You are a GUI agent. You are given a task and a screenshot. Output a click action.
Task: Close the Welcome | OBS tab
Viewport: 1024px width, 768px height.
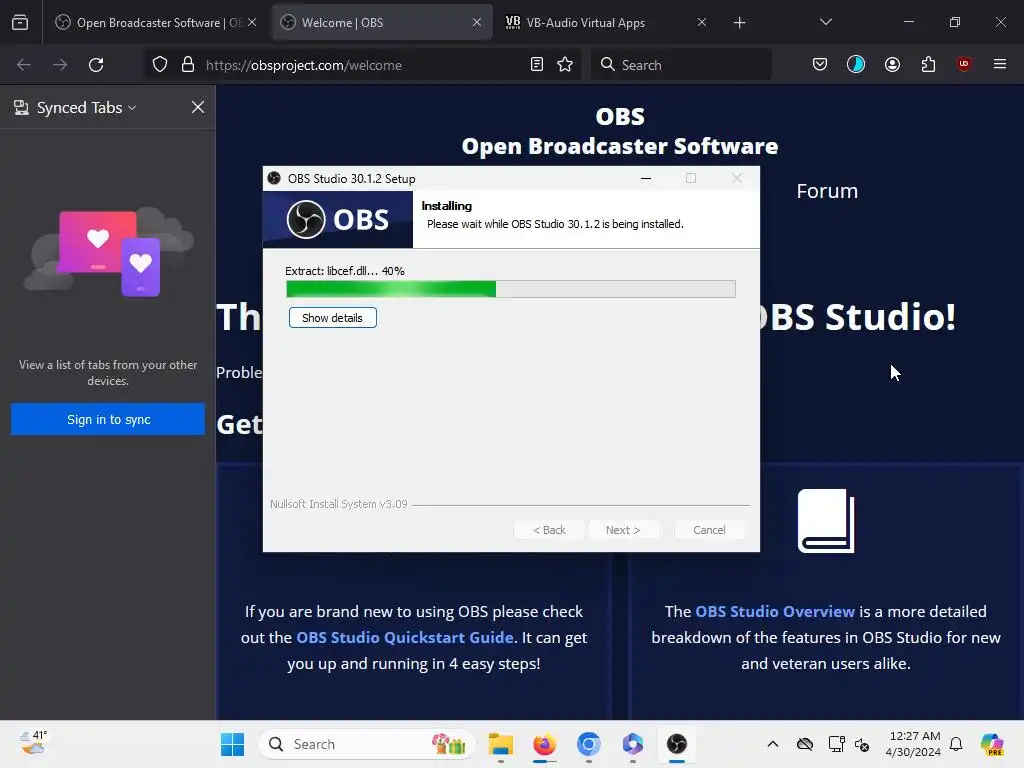pyautogui.click(x=477, y=22)
